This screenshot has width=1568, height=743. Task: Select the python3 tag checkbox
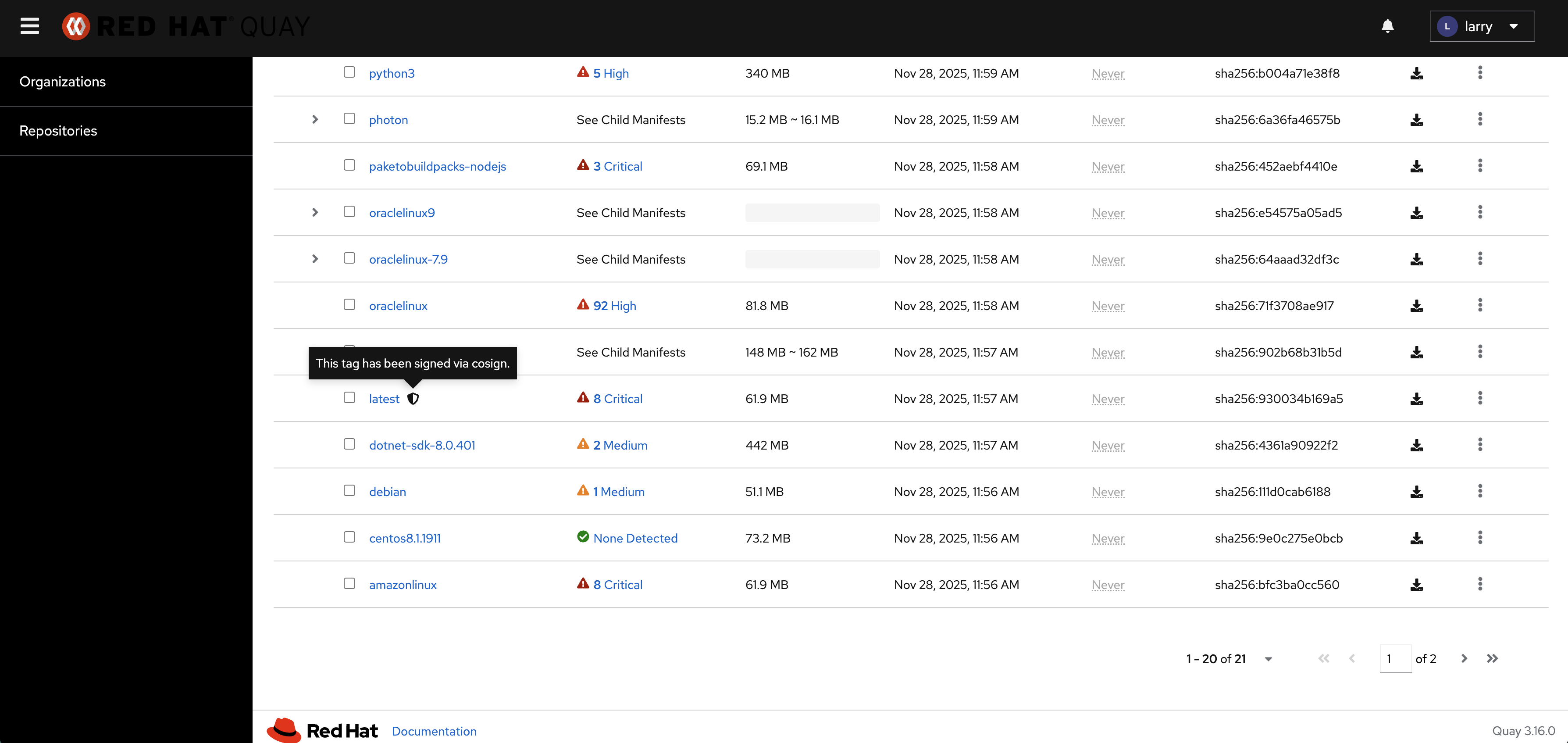point(349,72)
